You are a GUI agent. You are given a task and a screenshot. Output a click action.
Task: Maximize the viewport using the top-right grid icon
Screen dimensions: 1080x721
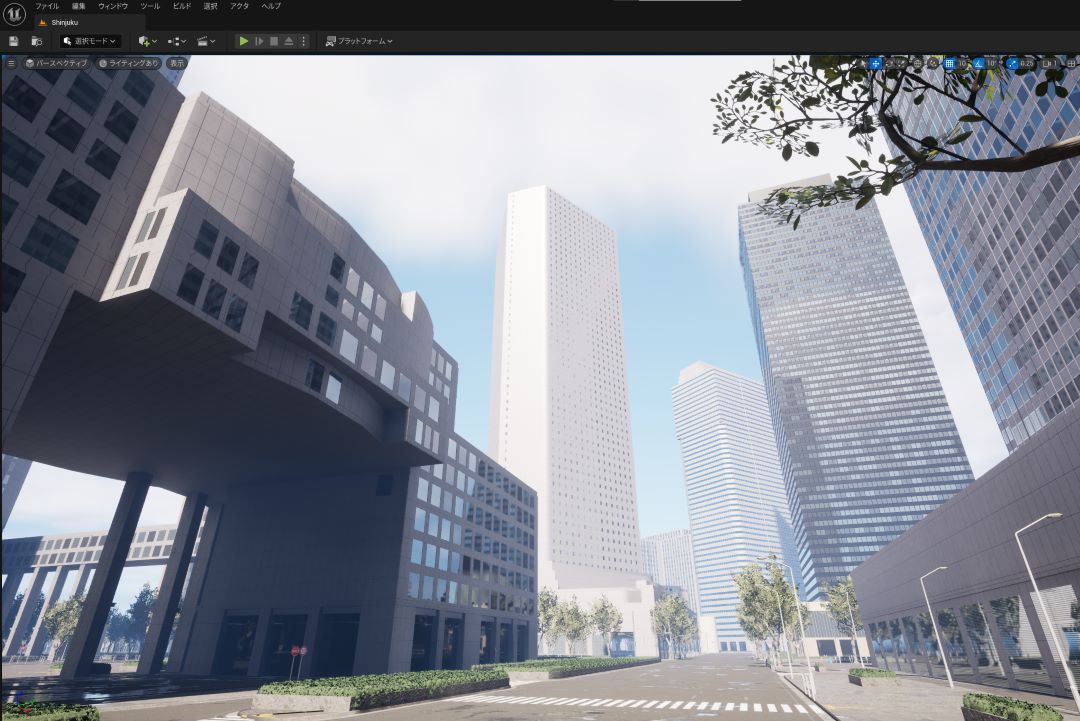point(1070,63)
